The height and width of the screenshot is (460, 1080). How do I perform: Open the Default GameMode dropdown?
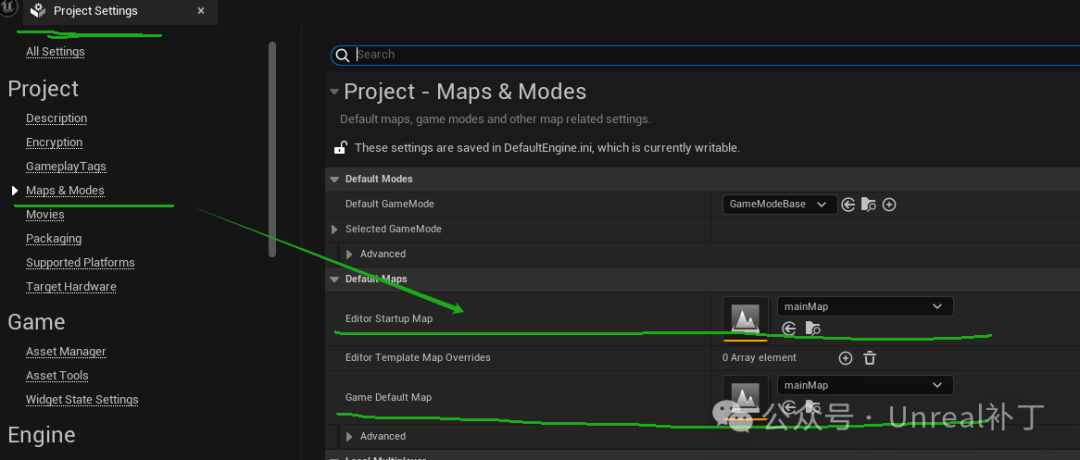(780, 205)
